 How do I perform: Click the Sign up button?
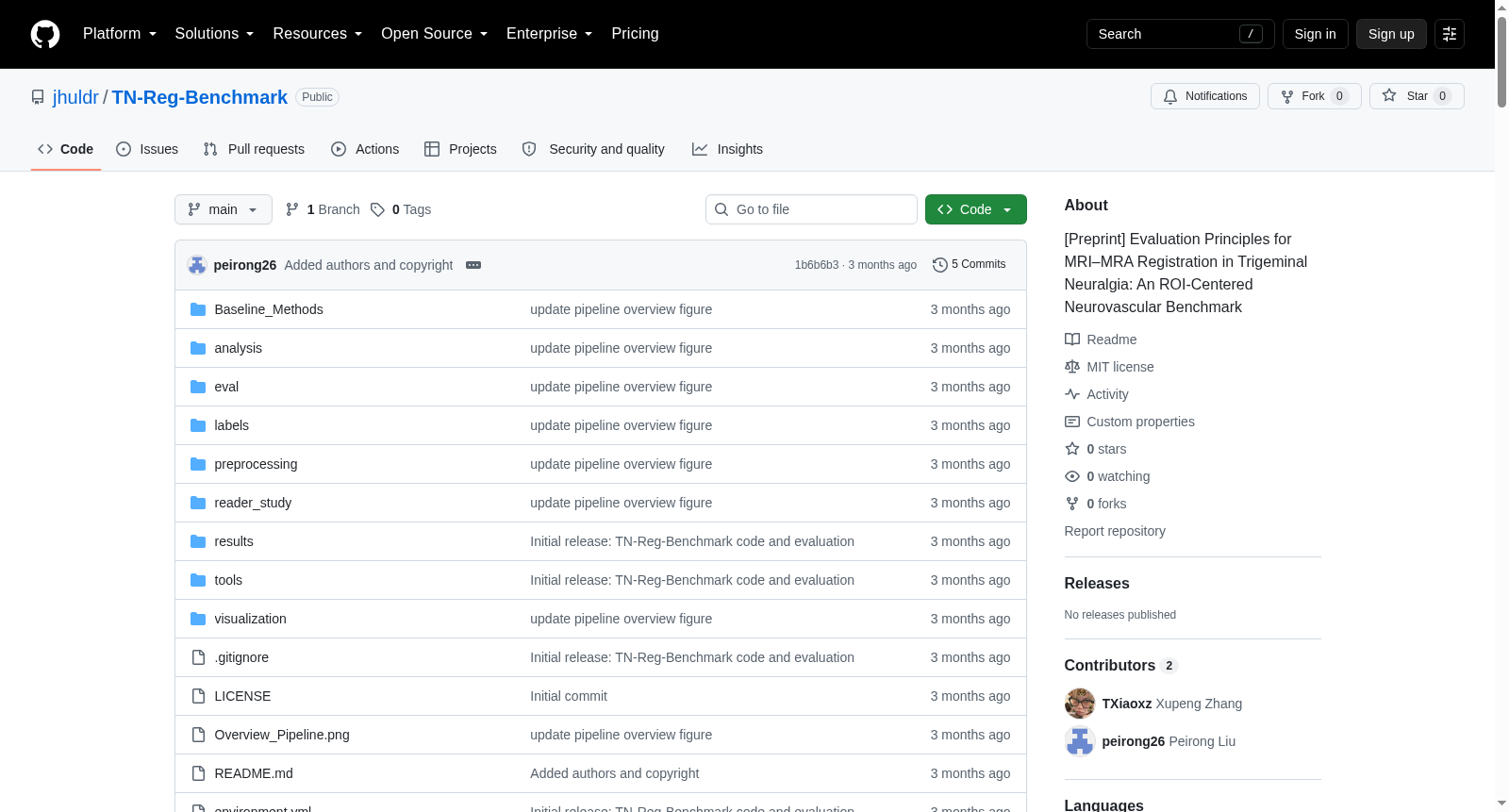1391,34
